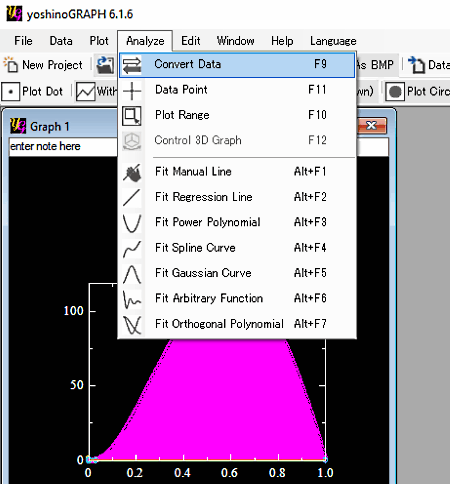Open the Edit menu
The width and height of the screenshot is (450, 484).
pos(191,41)
